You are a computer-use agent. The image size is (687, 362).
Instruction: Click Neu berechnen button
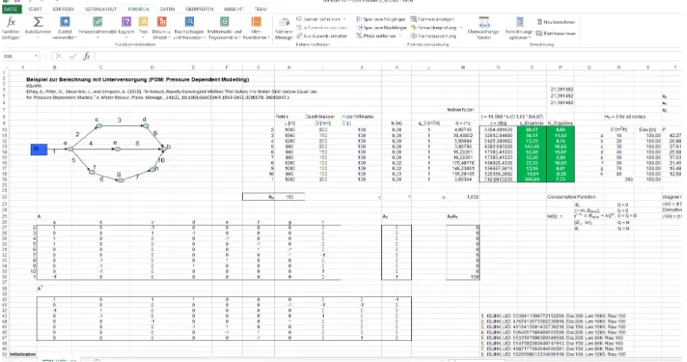556,22
